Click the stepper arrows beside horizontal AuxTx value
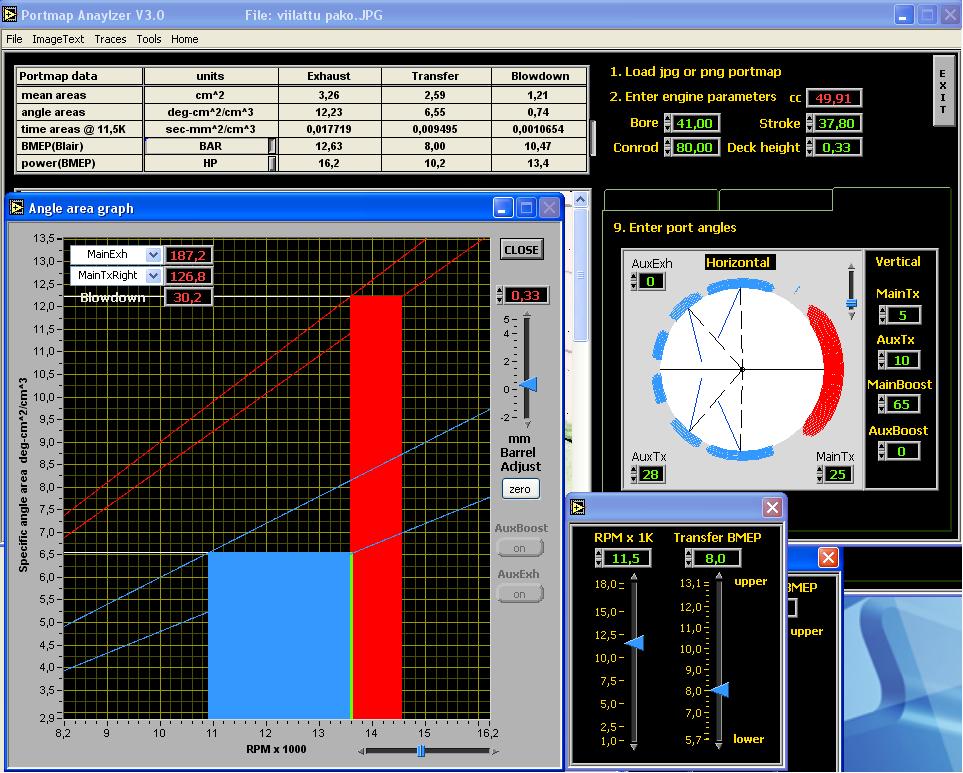The image size is (963, 773). pyautogui.click(x=633, y=474)
